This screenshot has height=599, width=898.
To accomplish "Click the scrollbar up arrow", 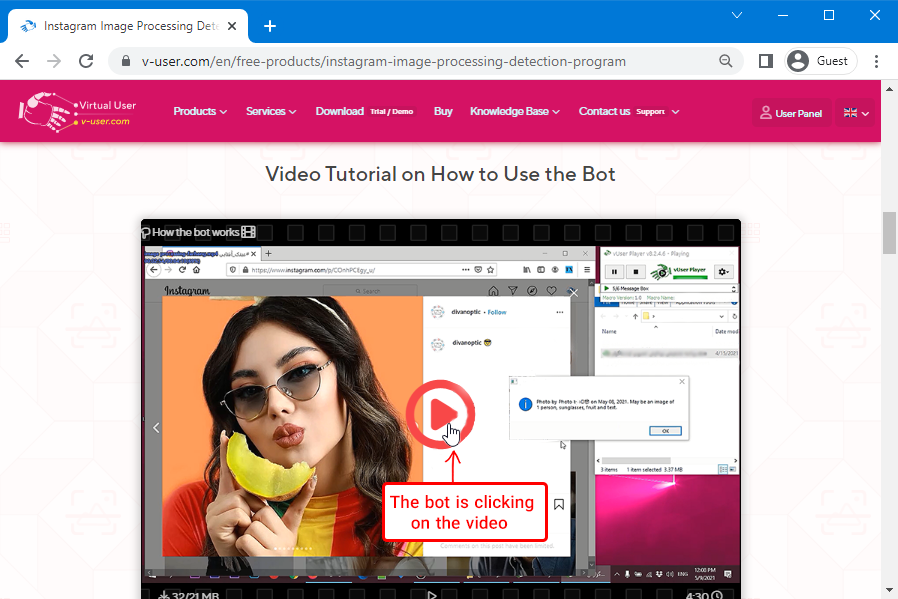I will 889,89.
